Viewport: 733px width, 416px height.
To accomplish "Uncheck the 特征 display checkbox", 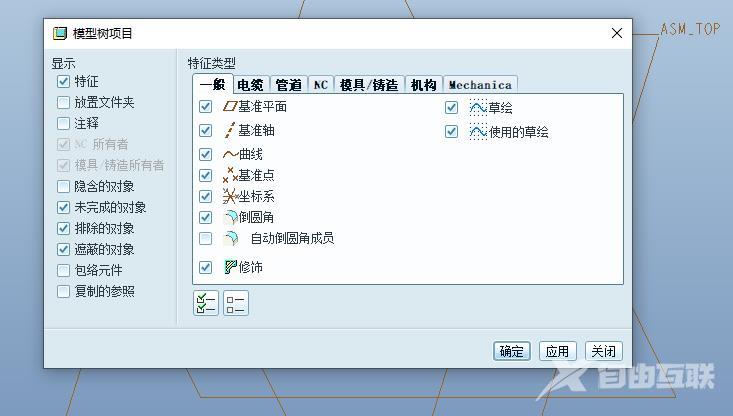I will (63, 81).
